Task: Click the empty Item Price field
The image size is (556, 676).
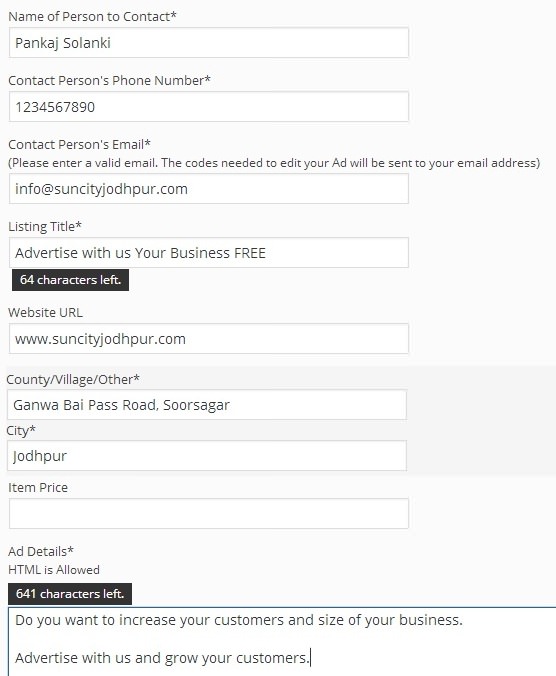Action: pos(209,513)
